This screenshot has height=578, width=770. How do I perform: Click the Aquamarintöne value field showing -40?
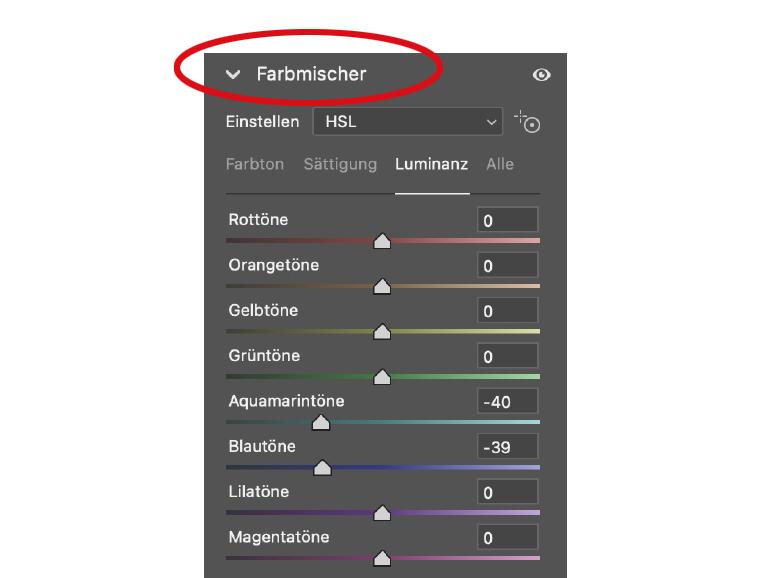[x=507, y=402]
